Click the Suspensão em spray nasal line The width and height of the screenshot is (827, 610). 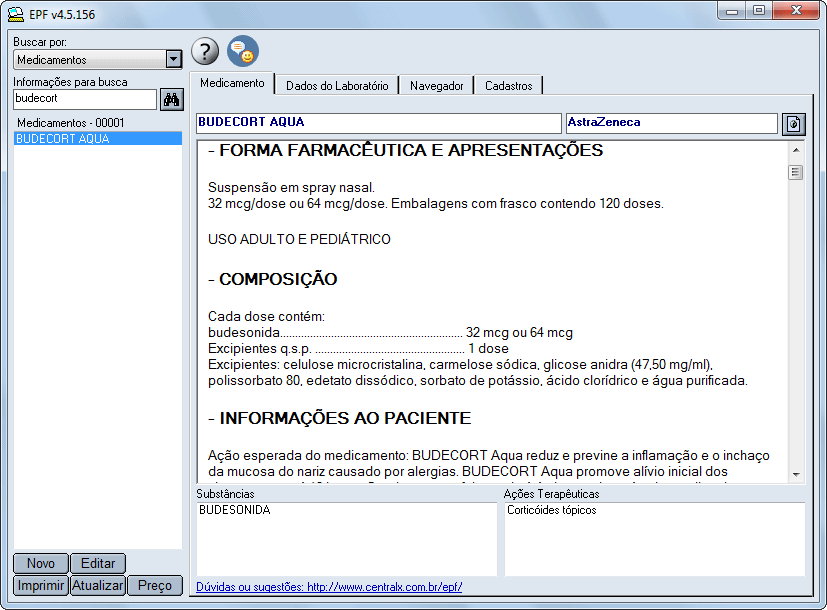click(x=291, y=188)
